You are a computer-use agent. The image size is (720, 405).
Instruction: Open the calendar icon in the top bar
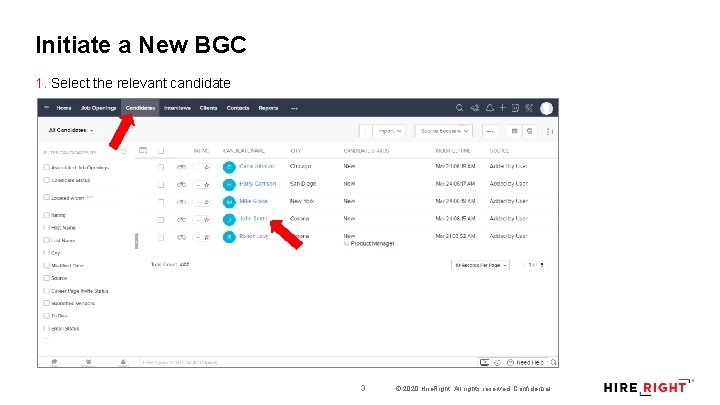point(515,108)
